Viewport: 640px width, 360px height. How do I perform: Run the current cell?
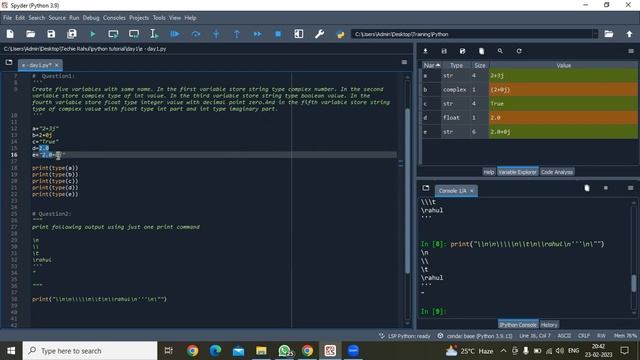[x=113, y=34]
